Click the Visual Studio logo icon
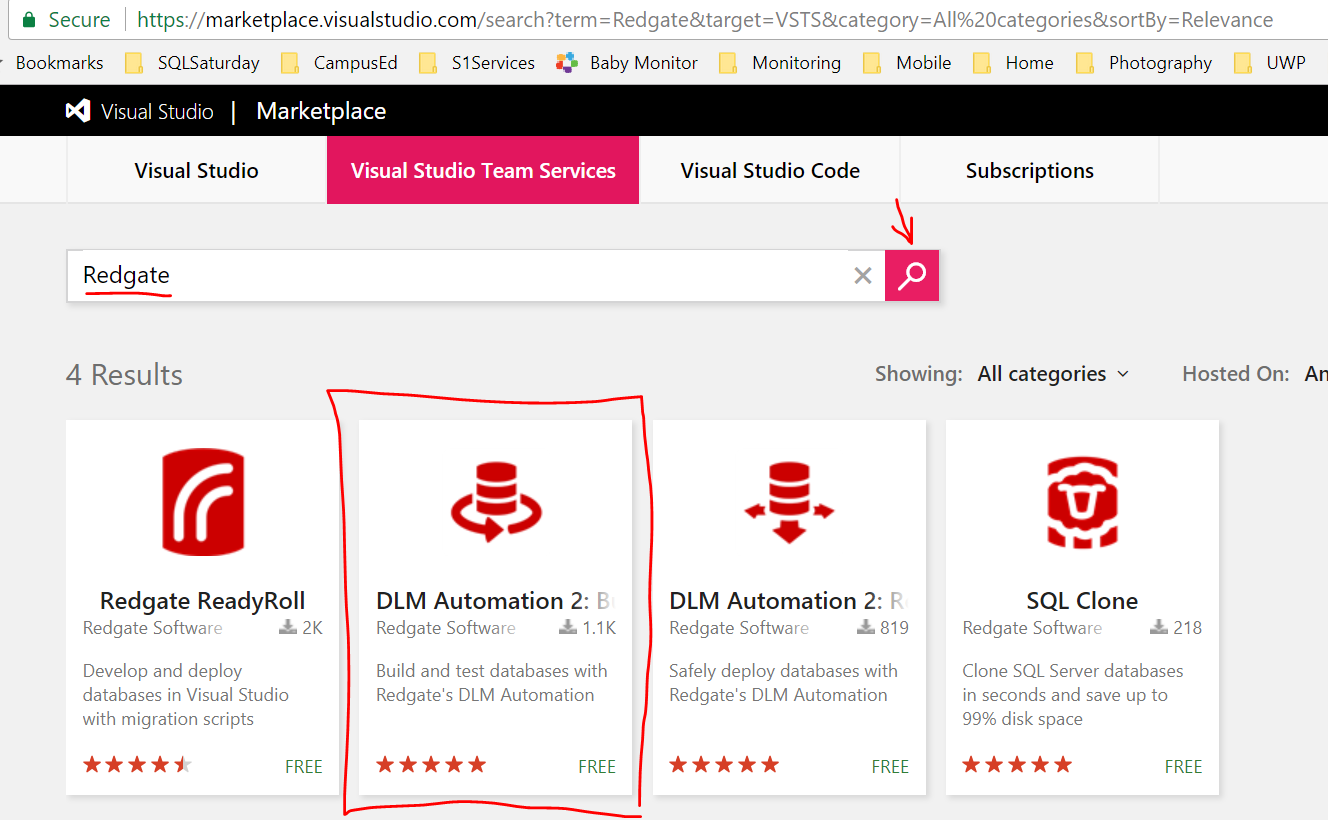Screen dimensions: 1328x820 pos(78,111)
